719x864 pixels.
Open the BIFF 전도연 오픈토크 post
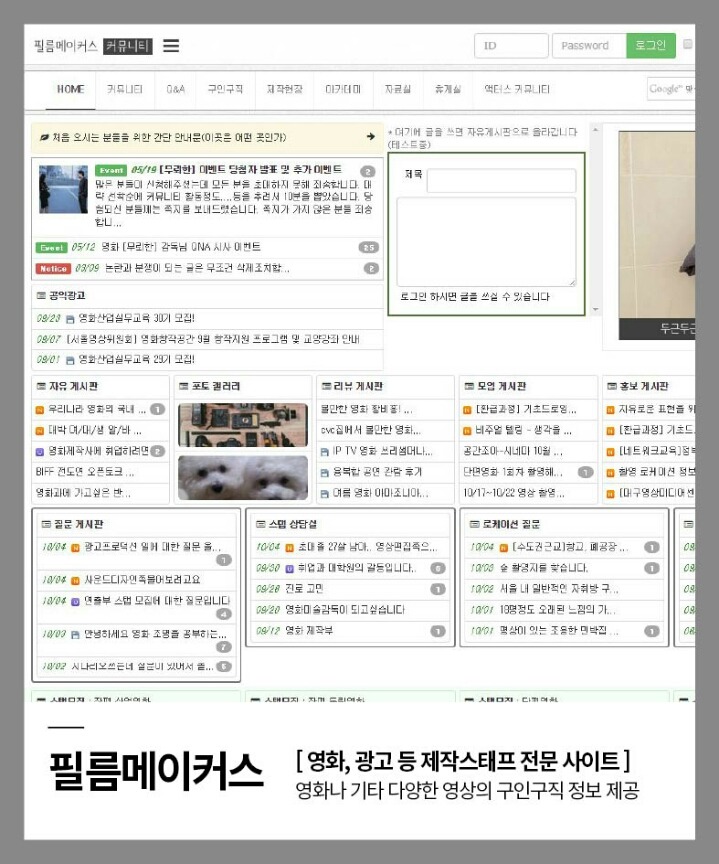coord(85,472)
